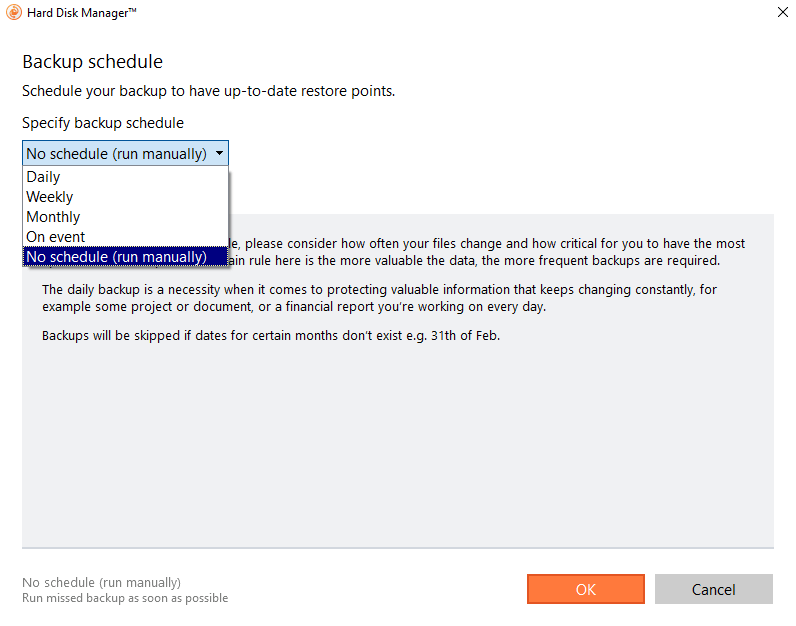Viewport: 796px width, 626px height.
Task: Confirm with the orange OK button
Action: click(x=586, y=589)
